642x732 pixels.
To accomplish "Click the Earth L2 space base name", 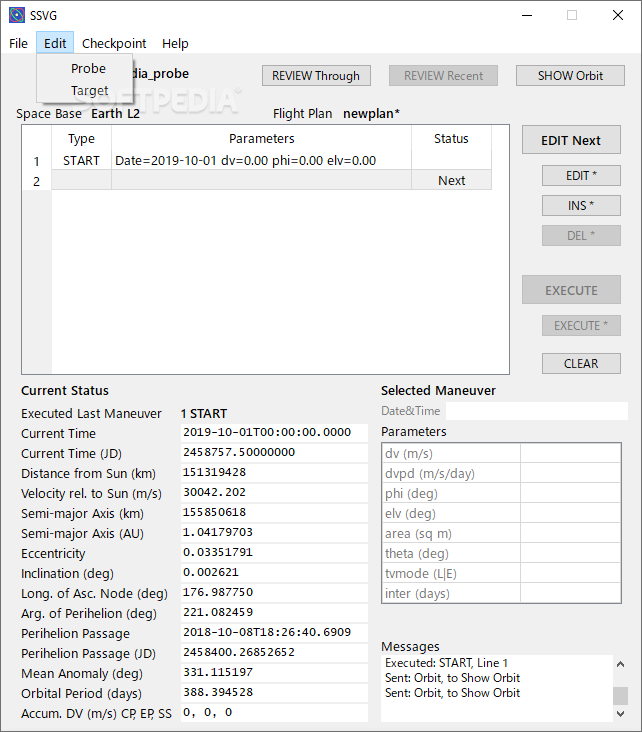I will tap(115, 113).
